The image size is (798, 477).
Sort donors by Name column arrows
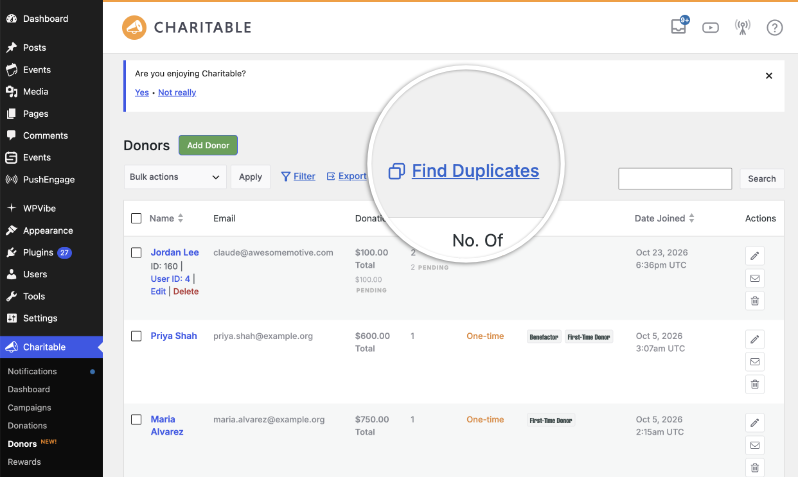tap(181, 218)
